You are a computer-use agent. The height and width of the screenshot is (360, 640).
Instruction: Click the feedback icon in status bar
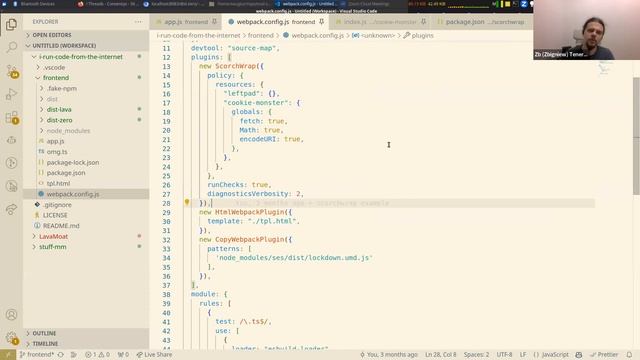pyautogui.click(x=579, y=355)
